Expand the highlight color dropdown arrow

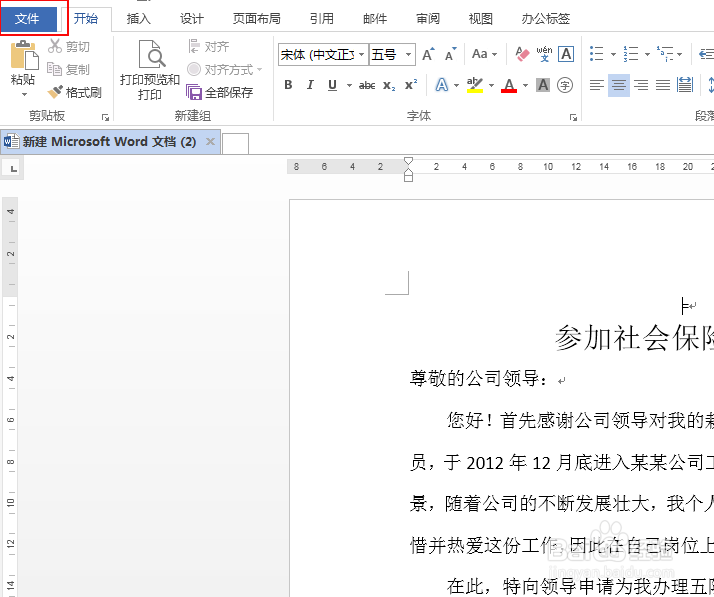[x=491, y=85]
